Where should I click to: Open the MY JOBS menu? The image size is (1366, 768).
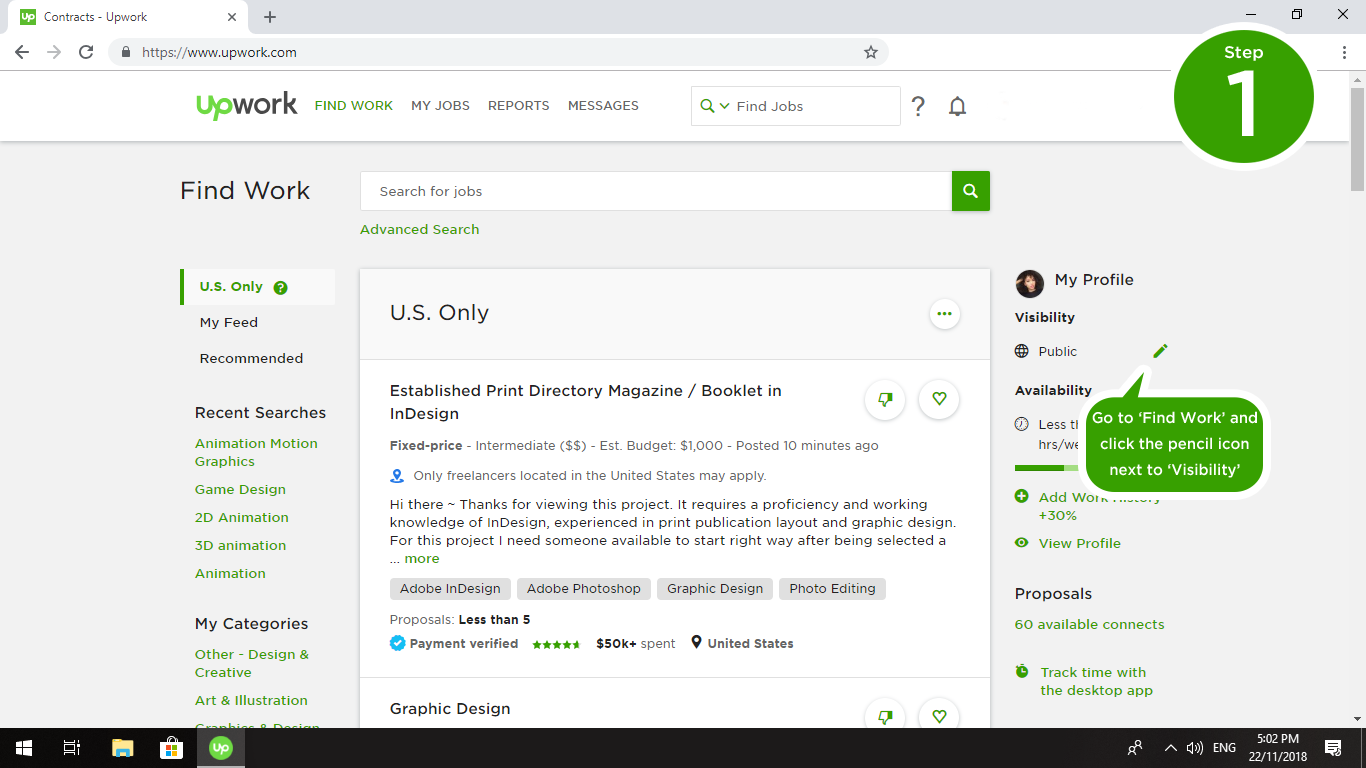(x=440, y=106)
